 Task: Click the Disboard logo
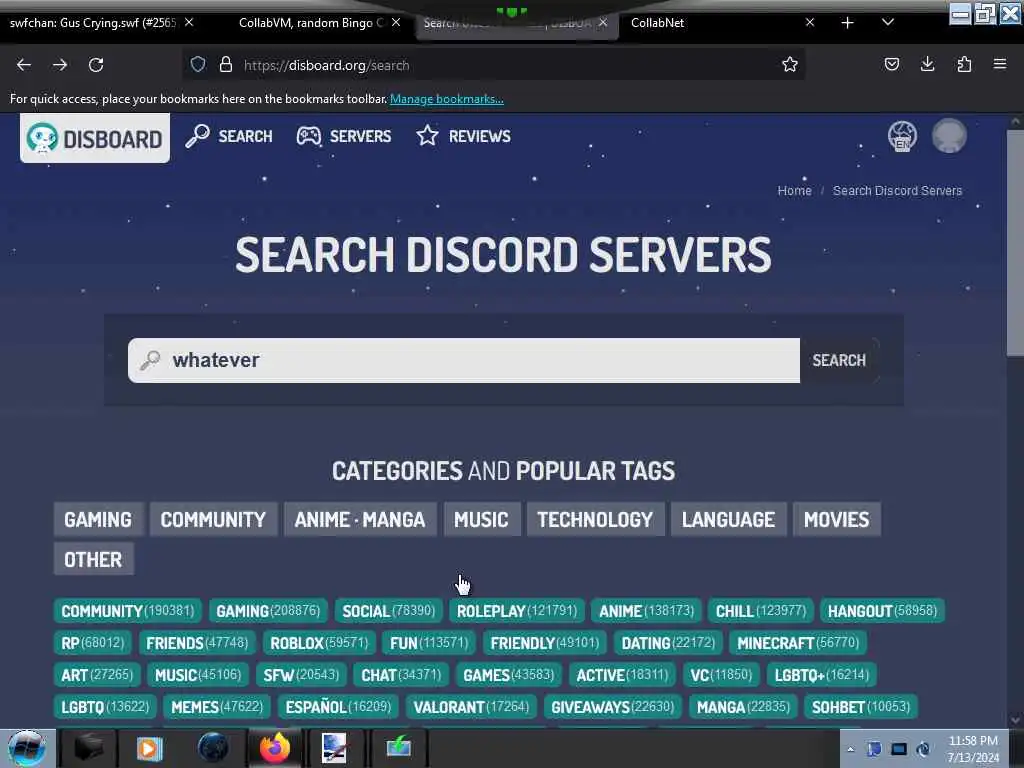pyautogui.click(x=95, y=138)
